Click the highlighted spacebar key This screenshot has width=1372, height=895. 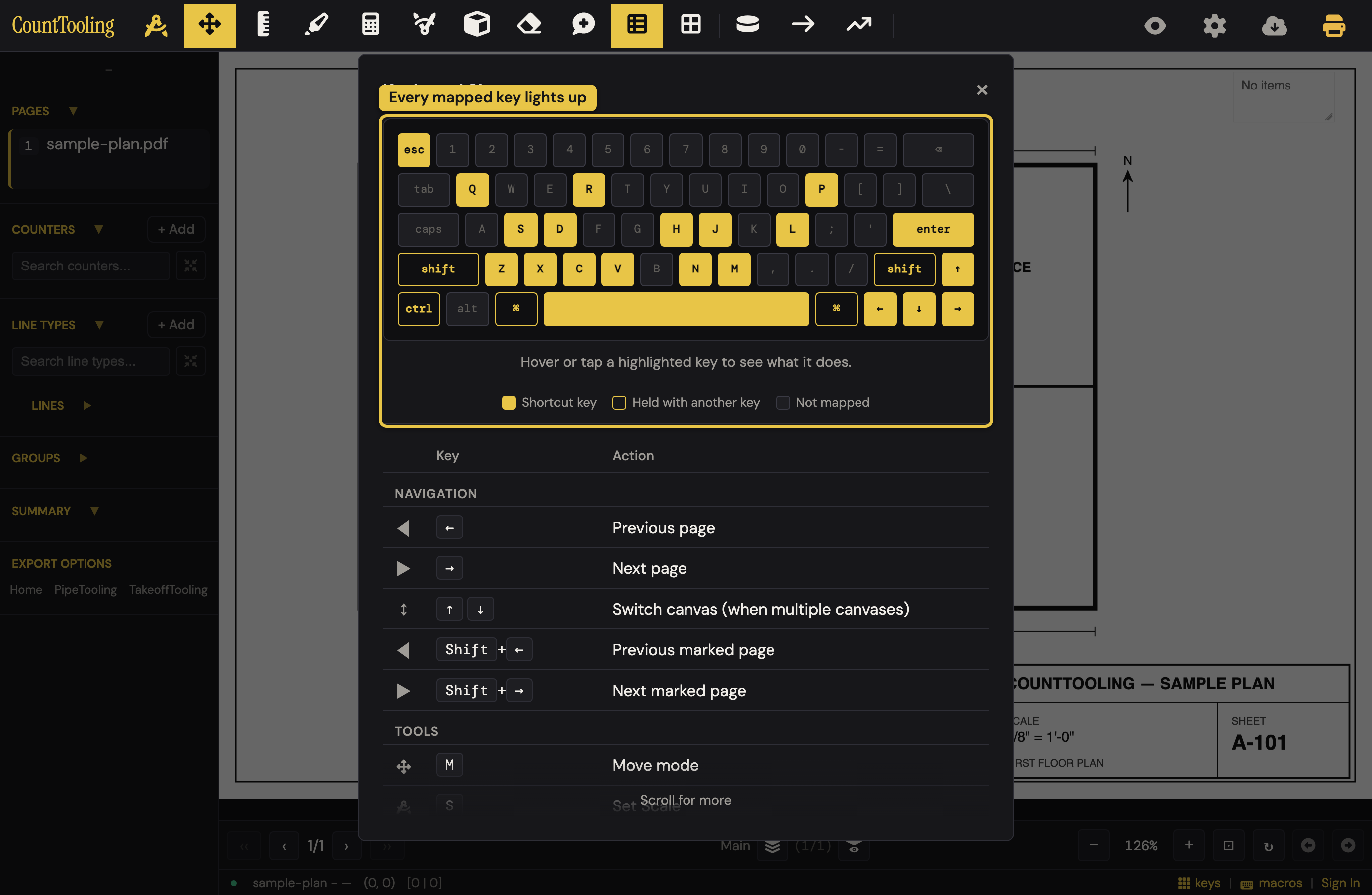(676, 309)
